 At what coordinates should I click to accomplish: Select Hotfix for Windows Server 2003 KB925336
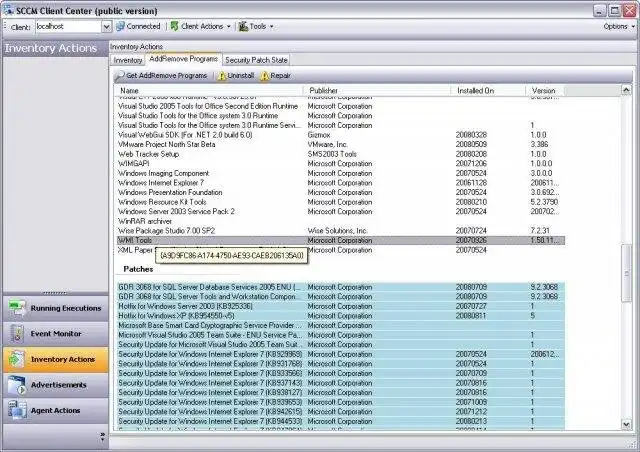341,306
